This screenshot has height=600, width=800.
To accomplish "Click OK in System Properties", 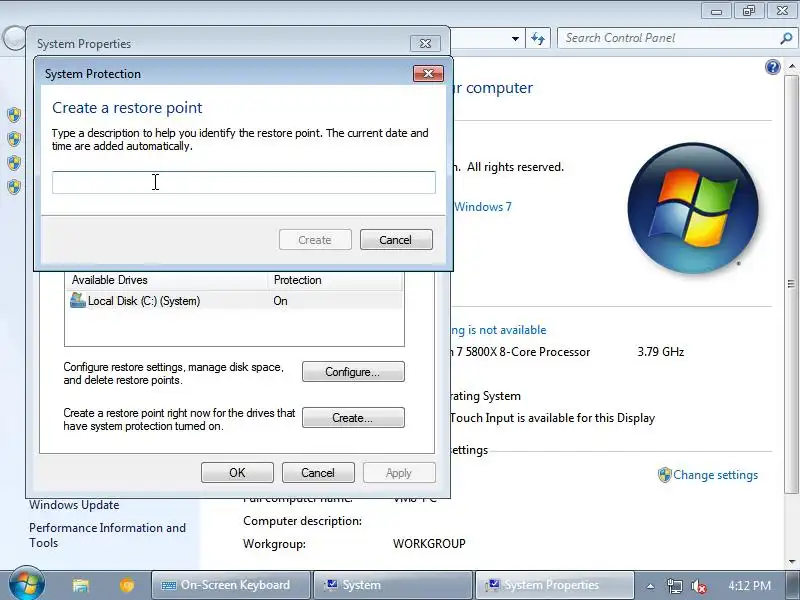I will coord(237,472).
